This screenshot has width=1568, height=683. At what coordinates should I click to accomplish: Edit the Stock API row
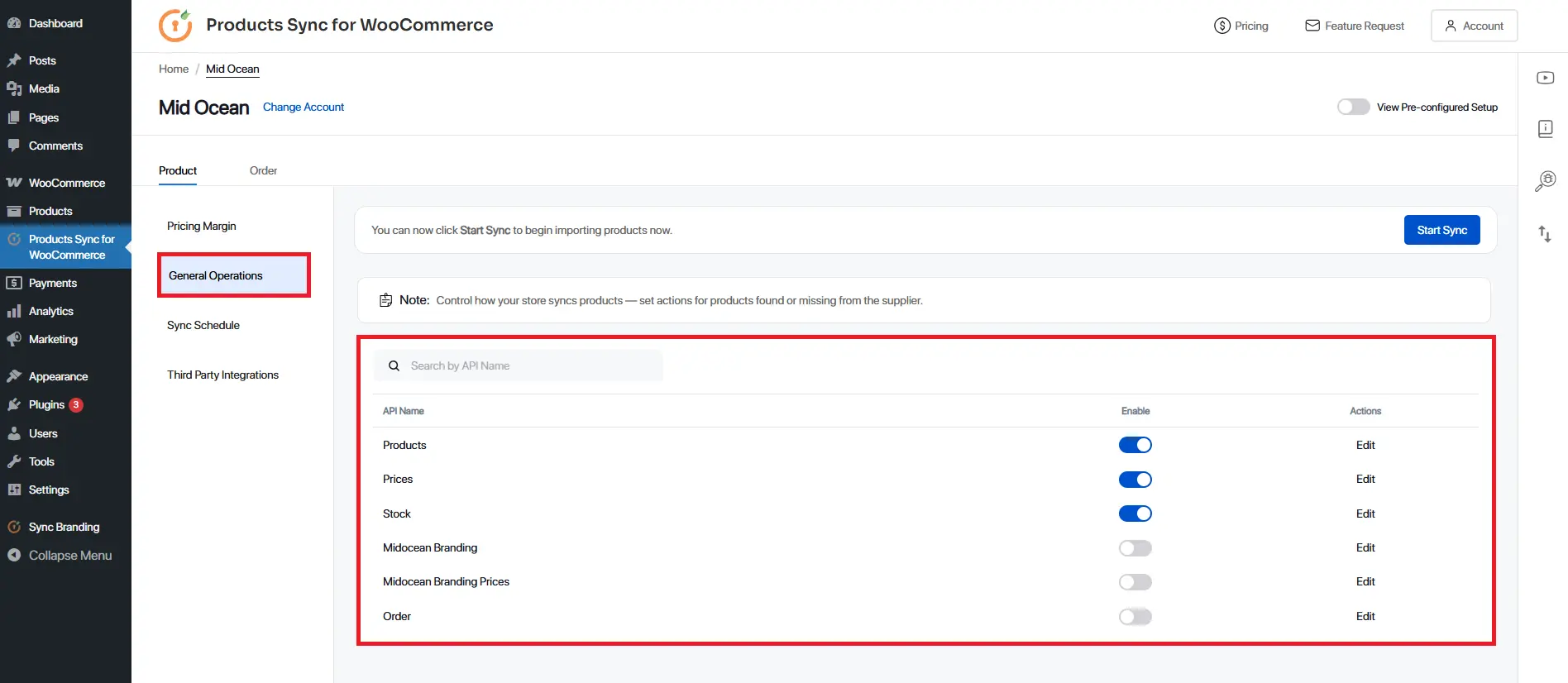pos(1365,513)
